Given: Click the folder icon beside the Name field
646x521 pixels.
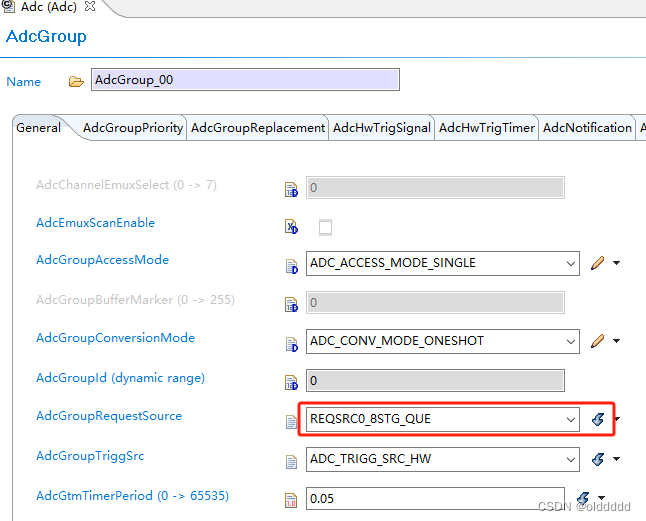Looking at the screenshot, I should (76, 82).
